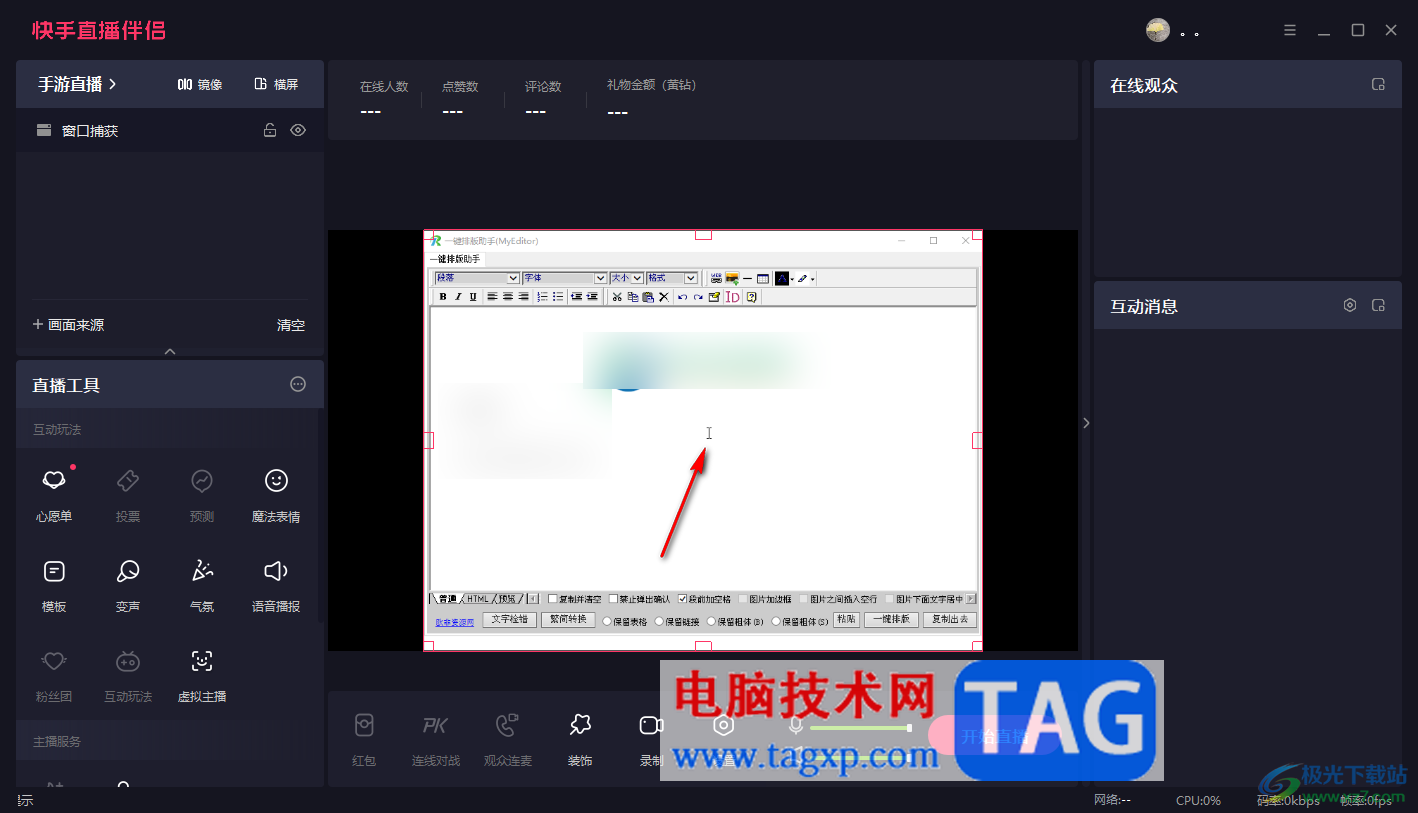
Task: Click the 投票 voting tool icon
Action: 128,481
